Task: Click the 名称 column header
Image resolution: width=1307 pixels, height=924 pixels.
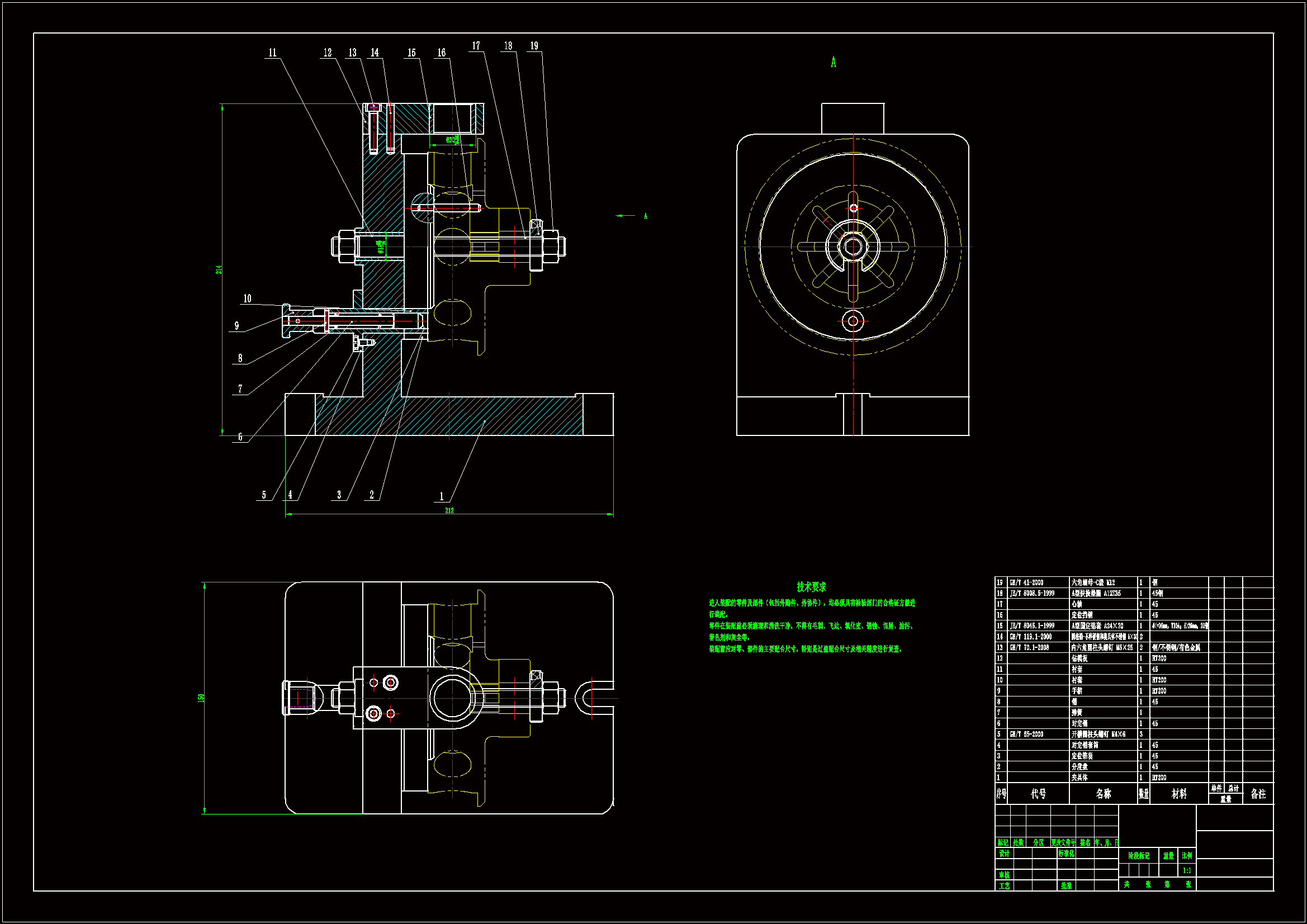Action: click(x=1103, y=794)
